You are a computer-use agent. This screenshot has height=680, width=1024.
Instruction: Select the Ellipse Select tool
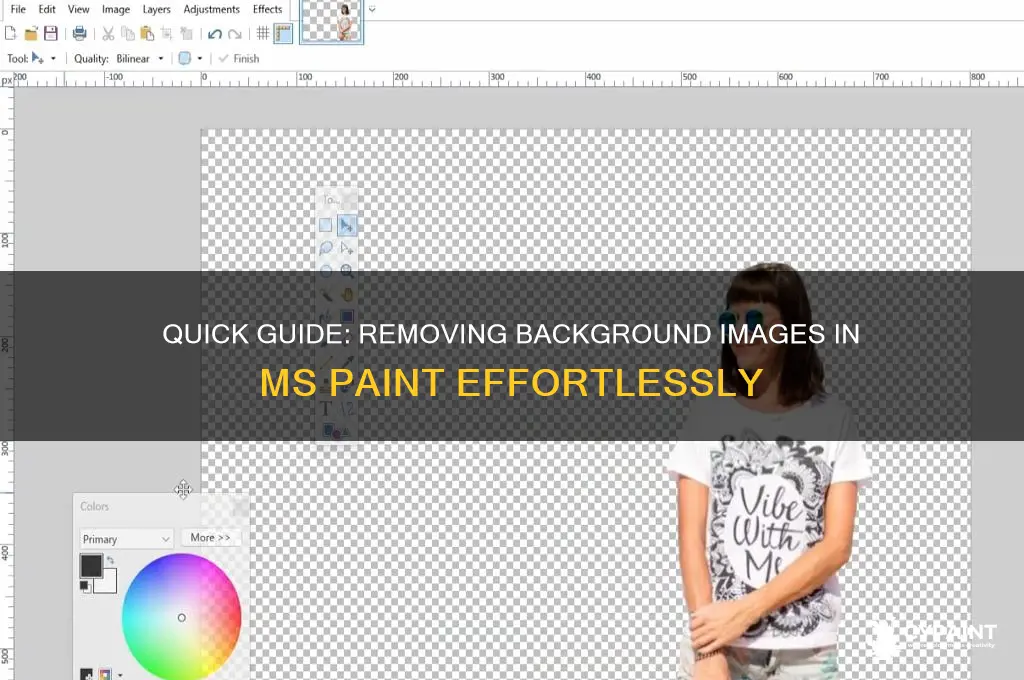tap(325, 270)
